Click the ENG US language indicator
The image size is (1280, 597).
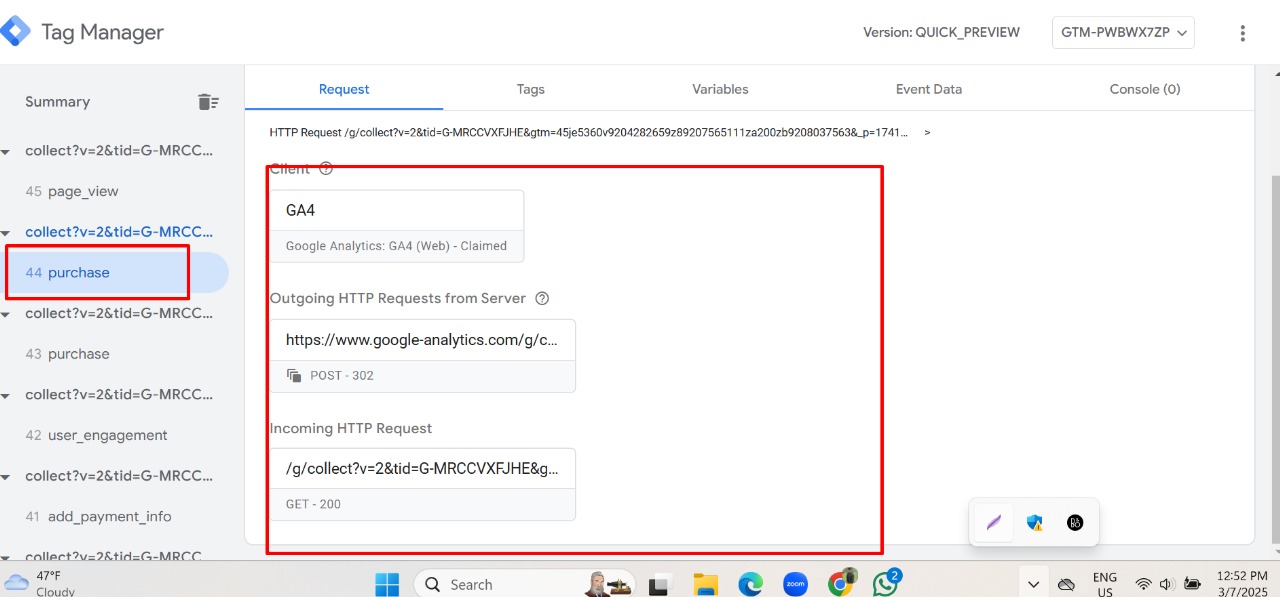point(1105,584)
